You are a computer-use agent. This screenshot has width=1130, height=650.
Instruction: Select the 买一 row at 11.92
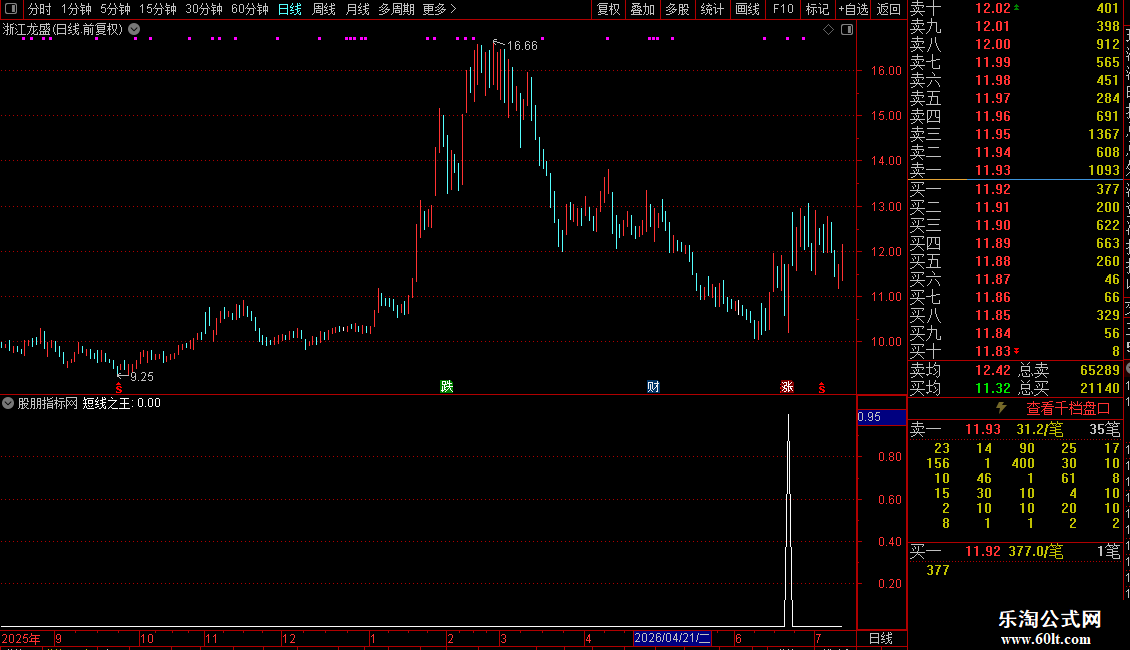tap(1015, 189)
